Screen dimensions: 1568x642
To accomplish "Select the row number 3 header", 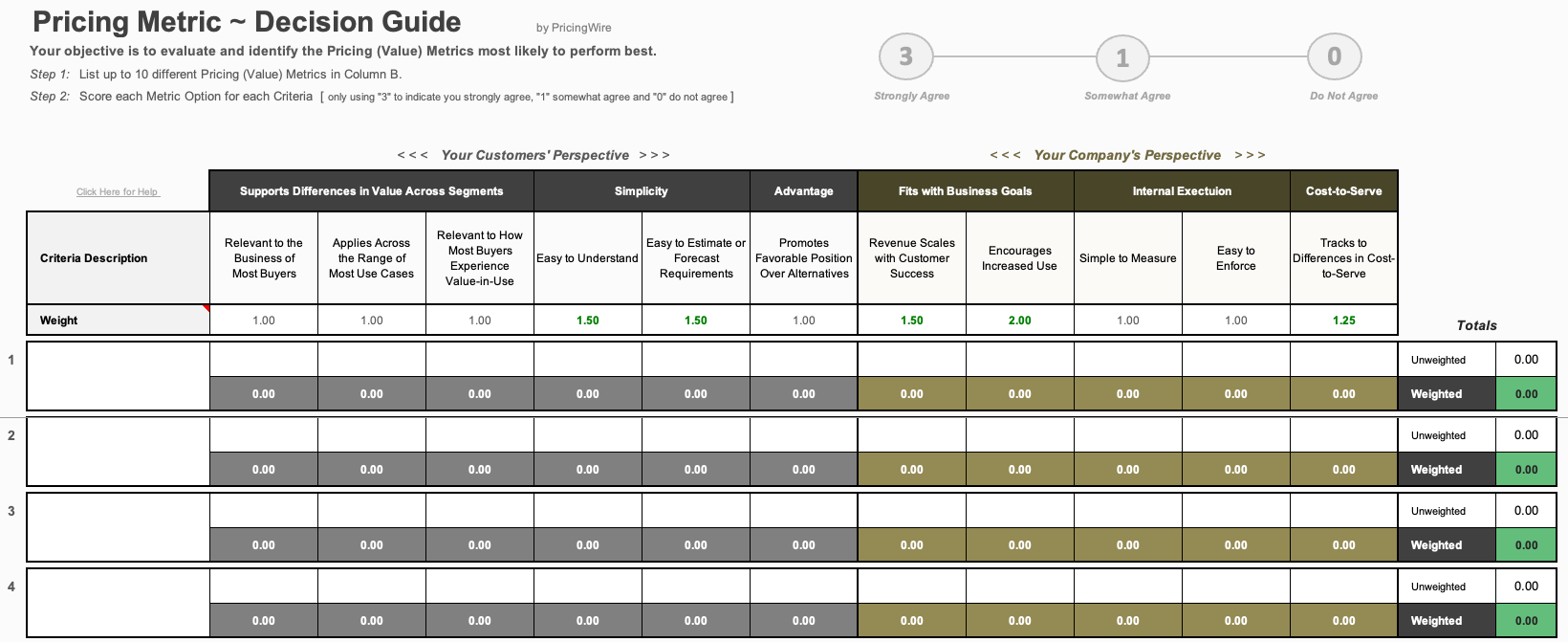I will pos(11,511).
